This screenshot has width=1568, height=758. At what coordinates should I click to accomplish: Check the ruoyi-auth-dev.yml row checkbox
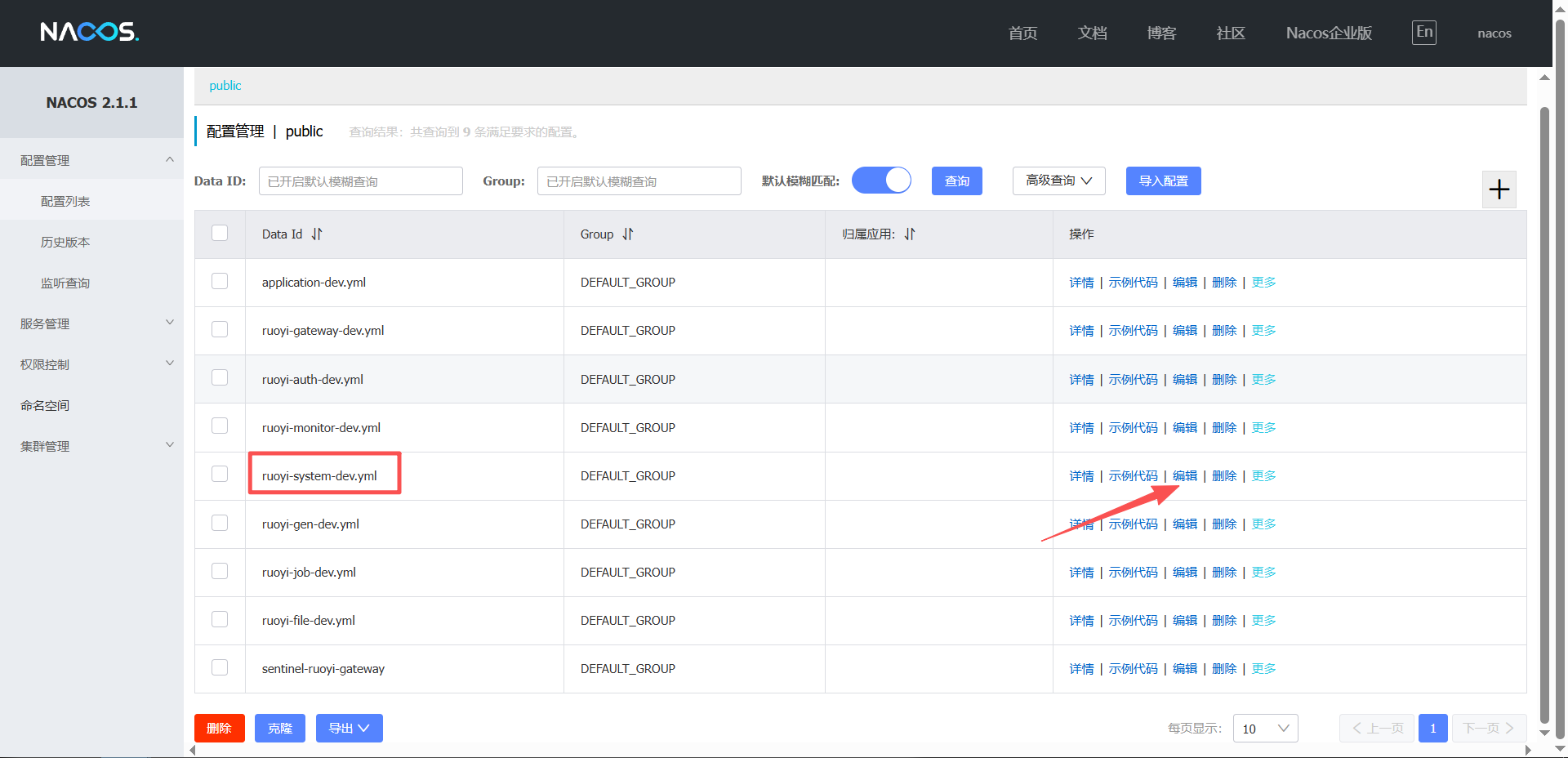[220, 377]
